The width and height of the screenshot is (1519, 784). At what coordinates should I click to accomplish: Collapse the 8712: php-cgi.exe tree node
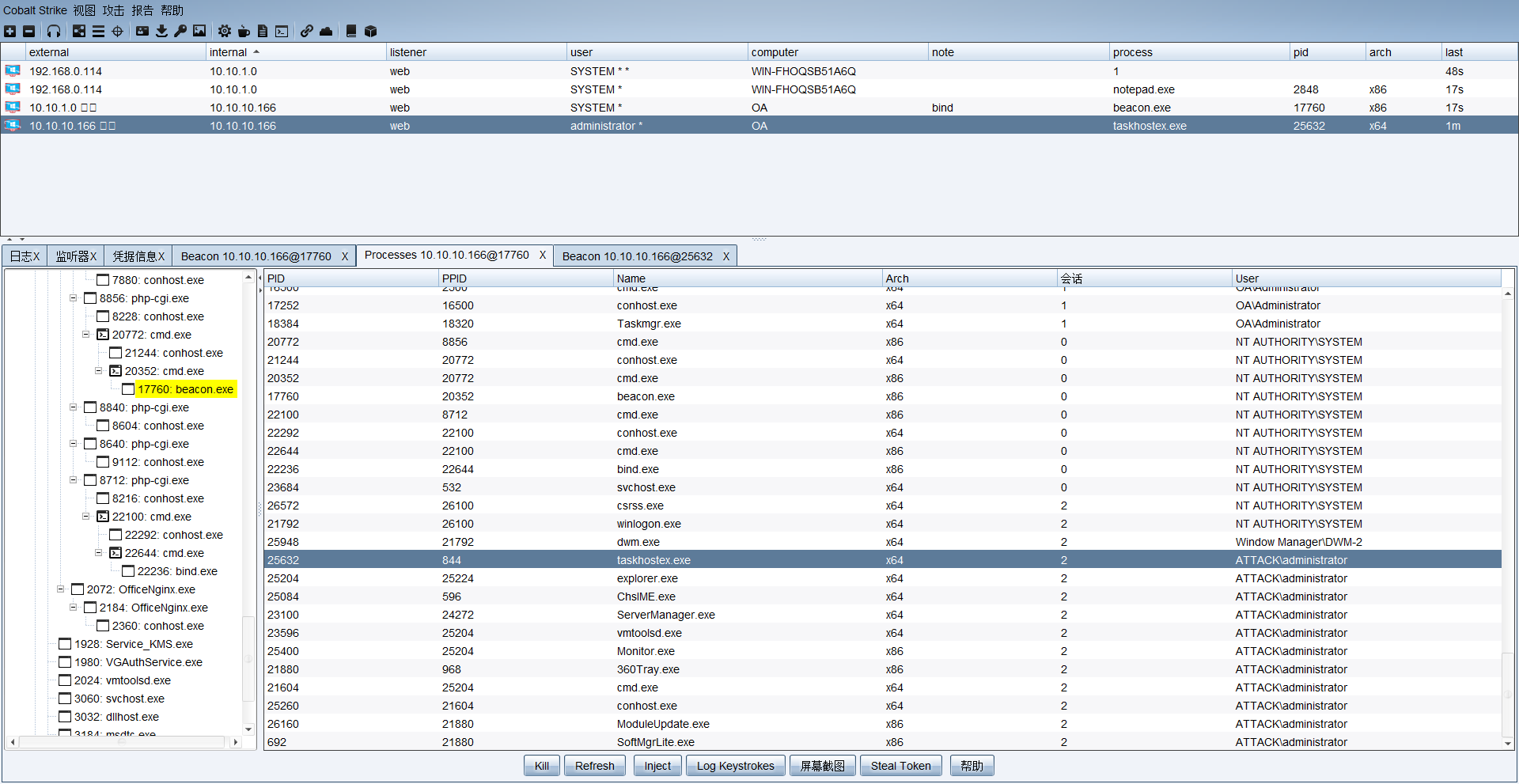(73, 480)
